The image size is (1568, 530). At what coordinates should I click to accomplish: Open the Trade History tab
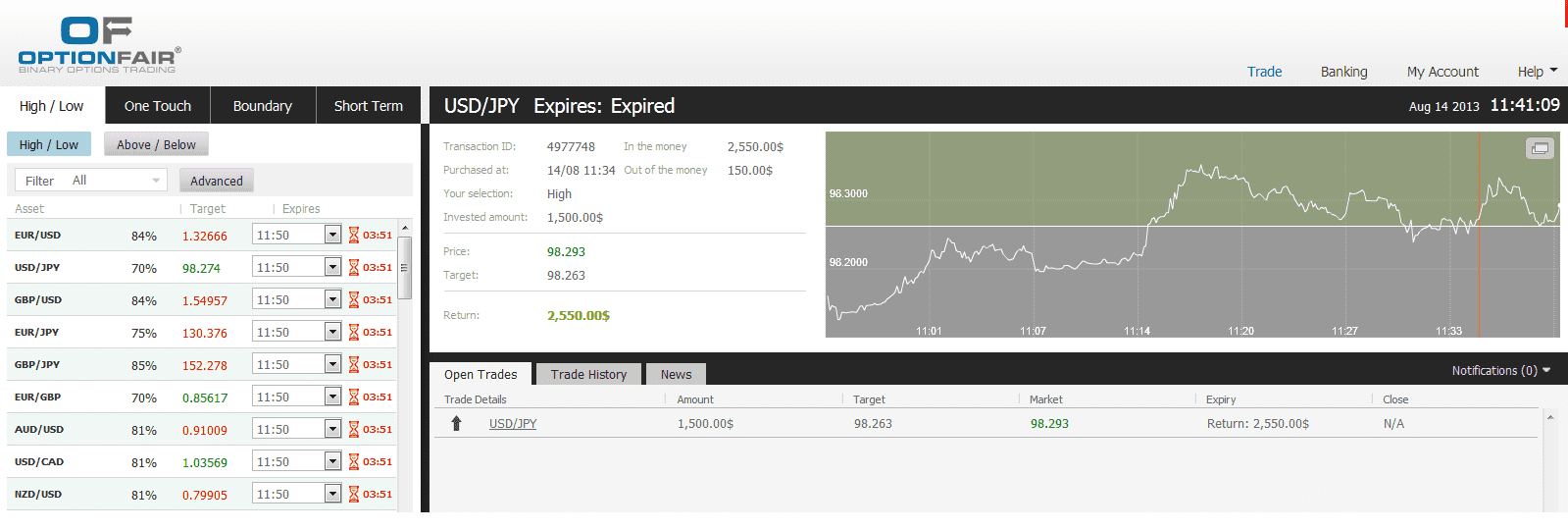click(588, 374)
